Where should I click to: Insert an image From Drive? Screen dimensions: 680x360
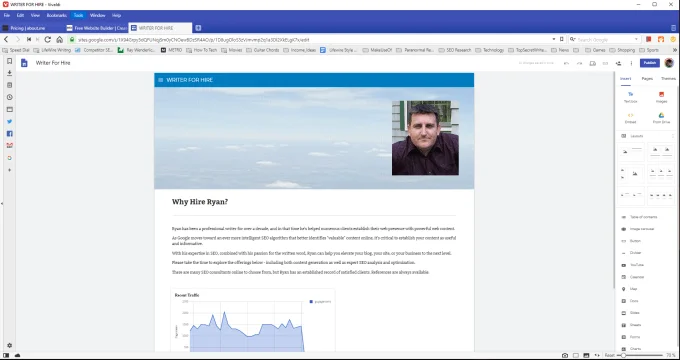pyautogui.click(x=661, y=118)
